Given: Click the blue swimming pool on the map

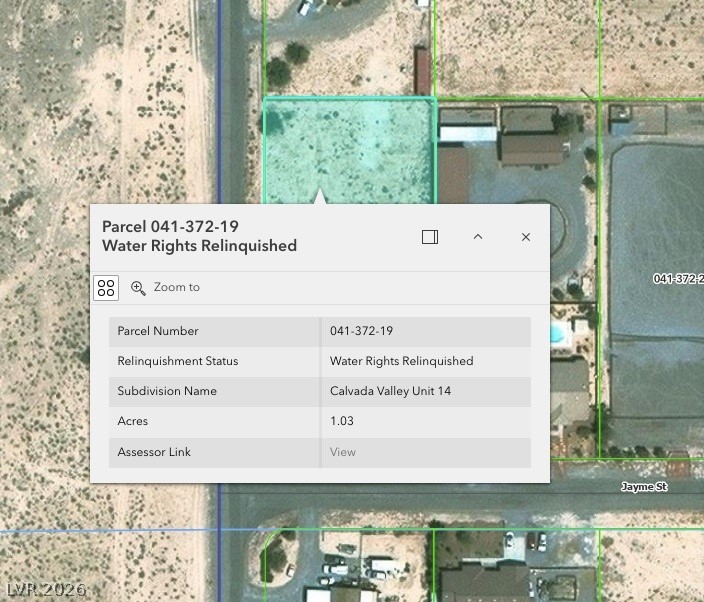Looking at the screenshot, I should pyautogui.click(x=558, y=336).
